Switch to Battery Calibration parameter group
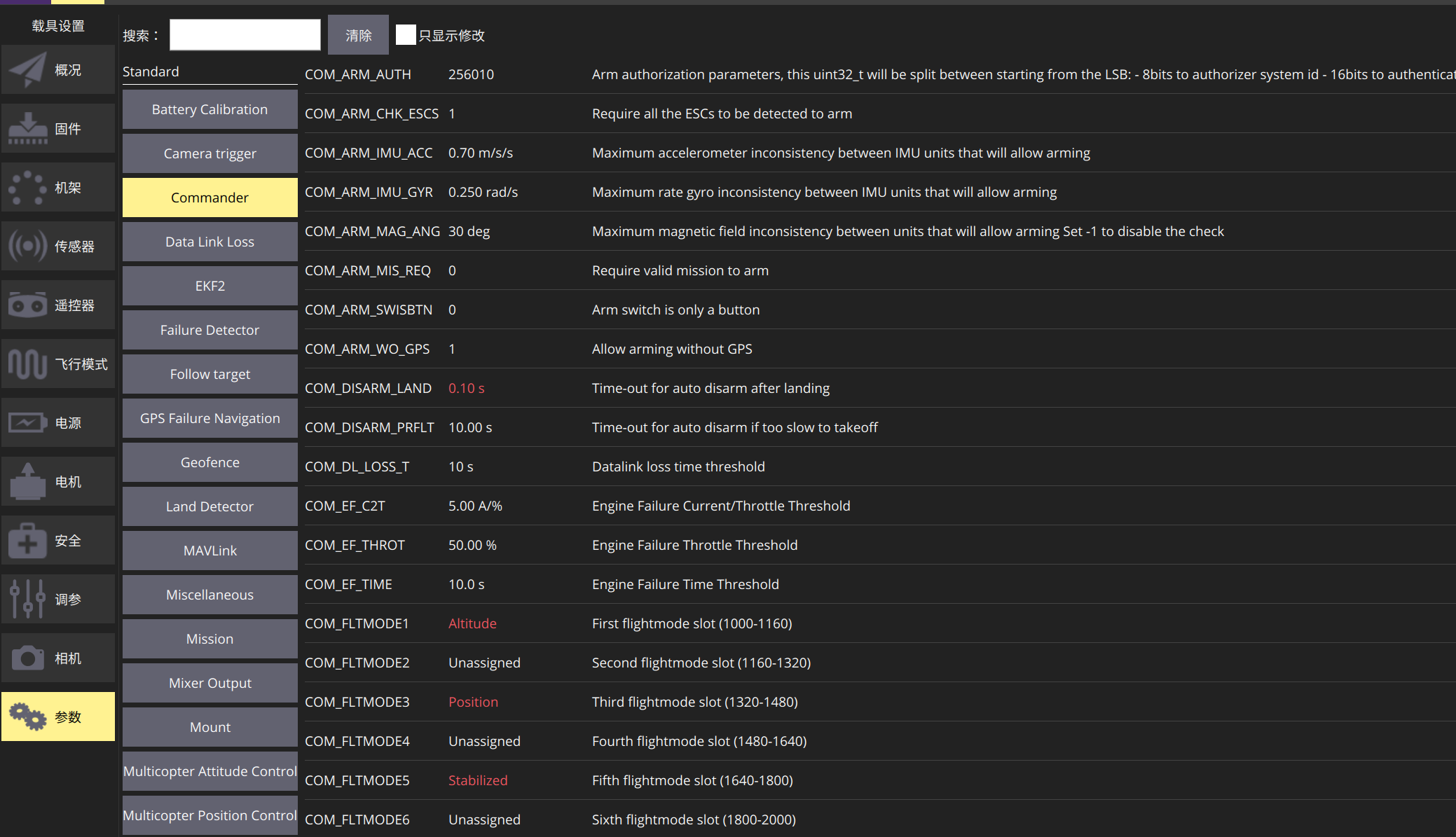The height and width of the screenshot is (837, 1456). pyautogui.click(x=210, y=109)
